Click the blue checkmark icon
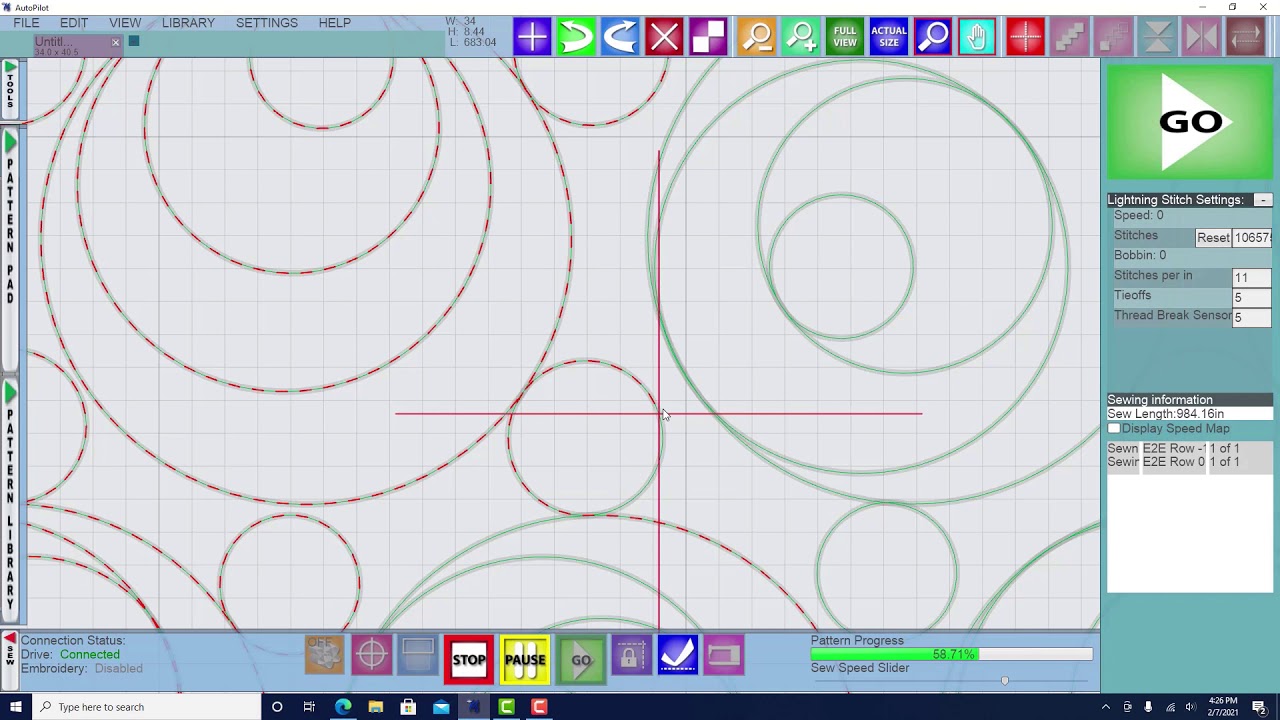Viewport: 1280px width, 720px height. click(x=677, y=656)
